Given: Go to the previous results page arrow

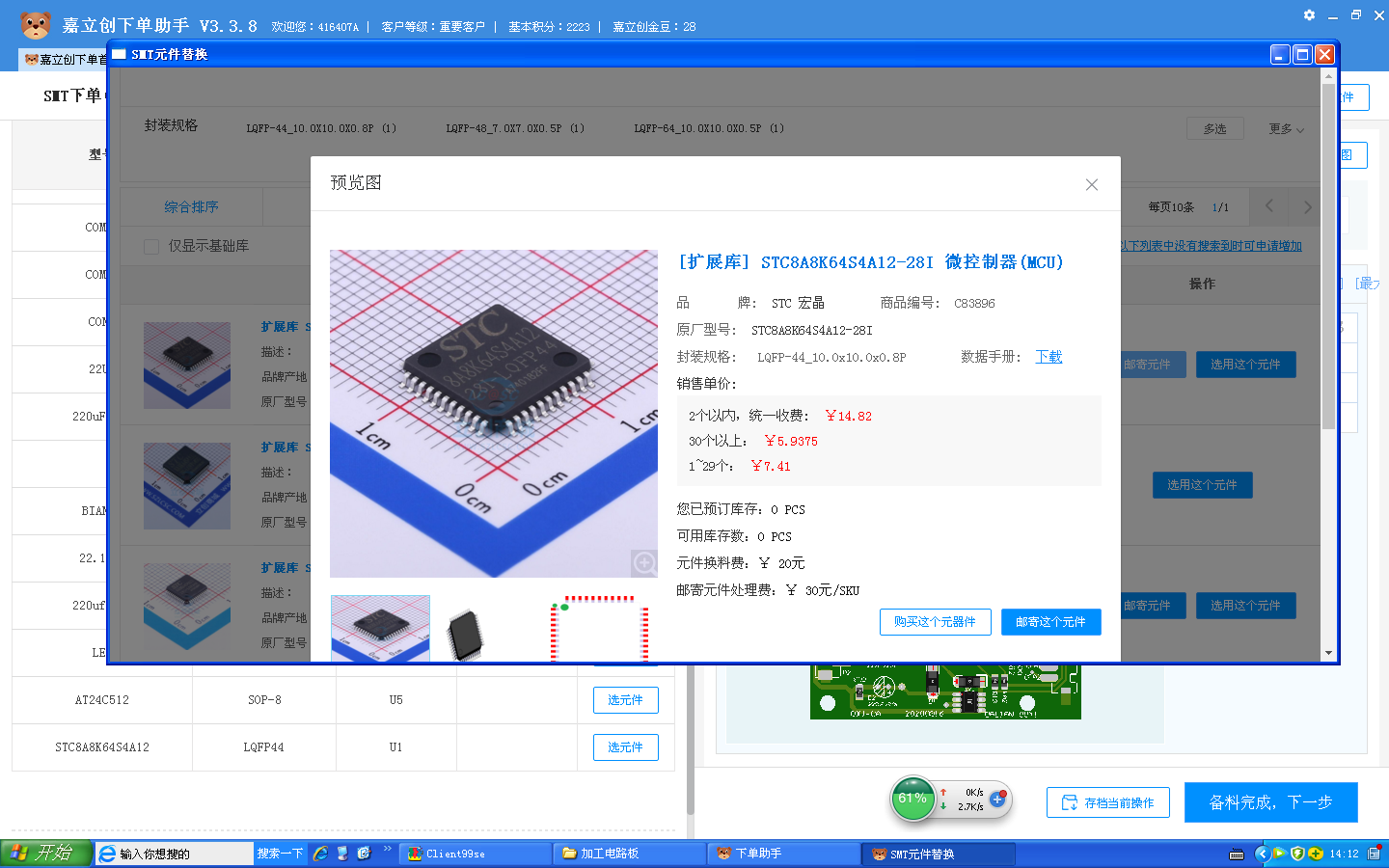Looking at the screenshot, I should click(x=1269, y=206).
